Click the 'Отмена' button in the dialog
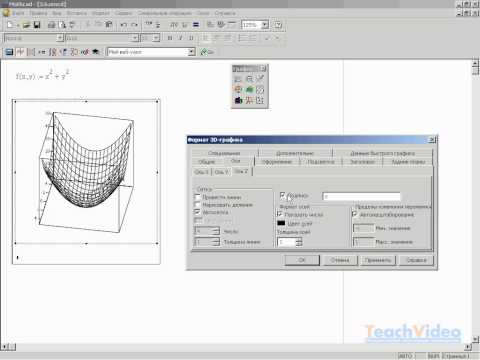This screenshot has width=480, height=360. point(340,260)
